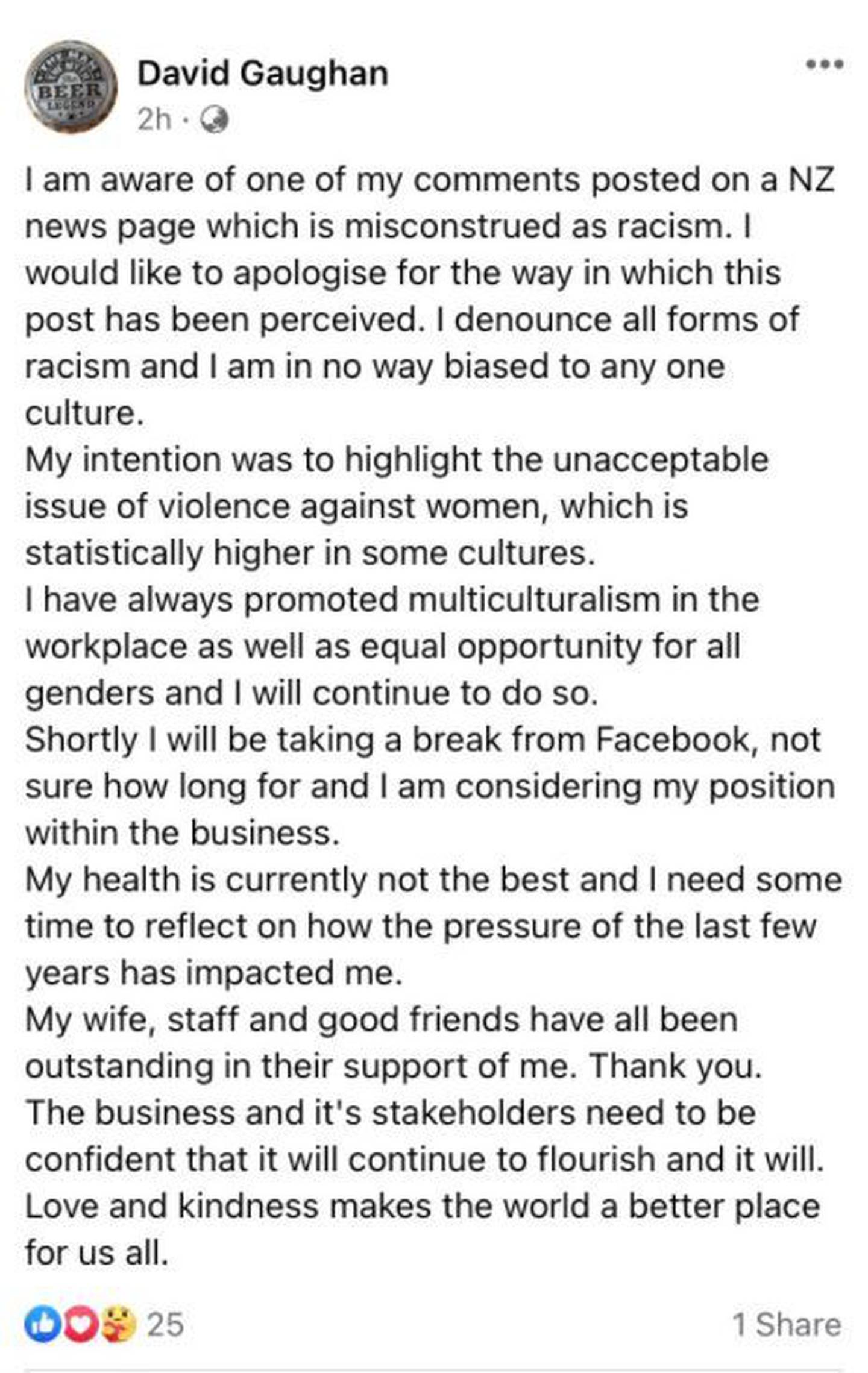868x1373 pixels.
Task: Click the line 'Shortly I will be taking'
Action: (423, 740)
